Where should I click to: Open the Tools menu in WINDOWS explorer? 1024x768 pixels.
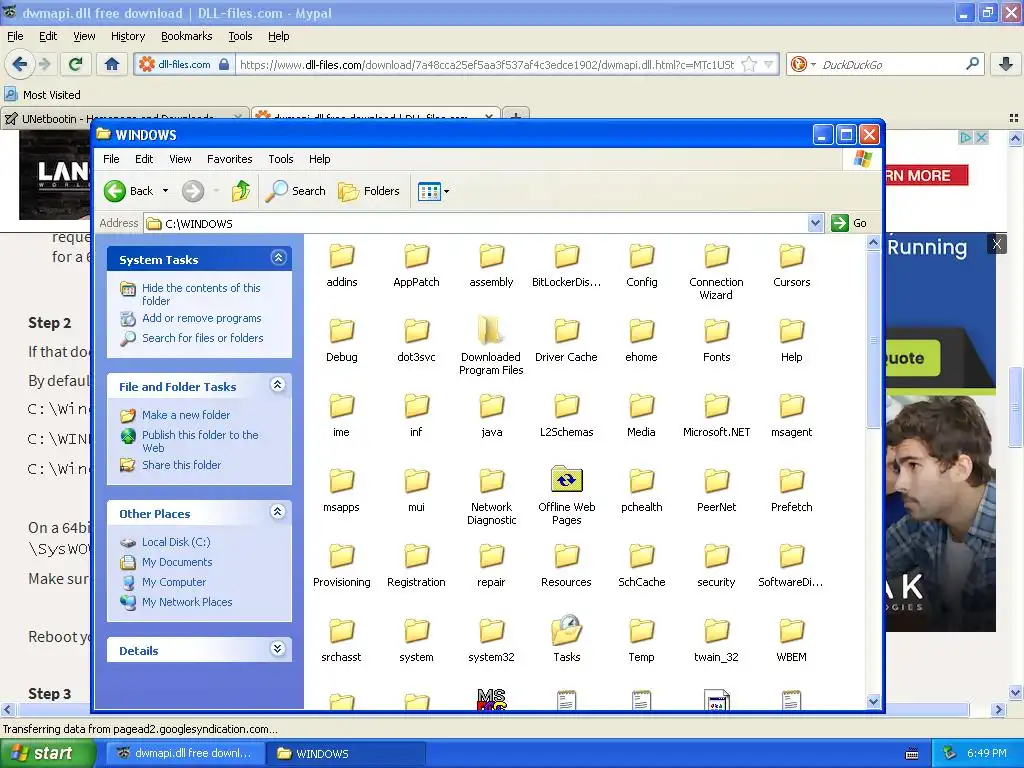click(x=281, y=159)
